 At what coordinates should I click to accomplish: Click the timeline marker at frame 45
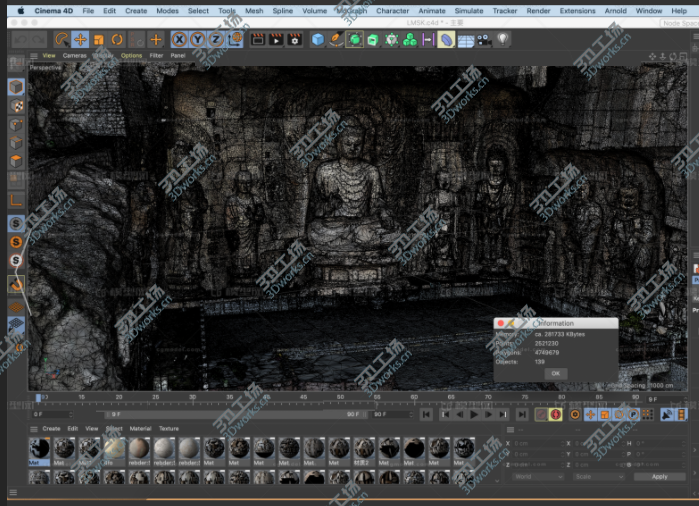[303, 397]
